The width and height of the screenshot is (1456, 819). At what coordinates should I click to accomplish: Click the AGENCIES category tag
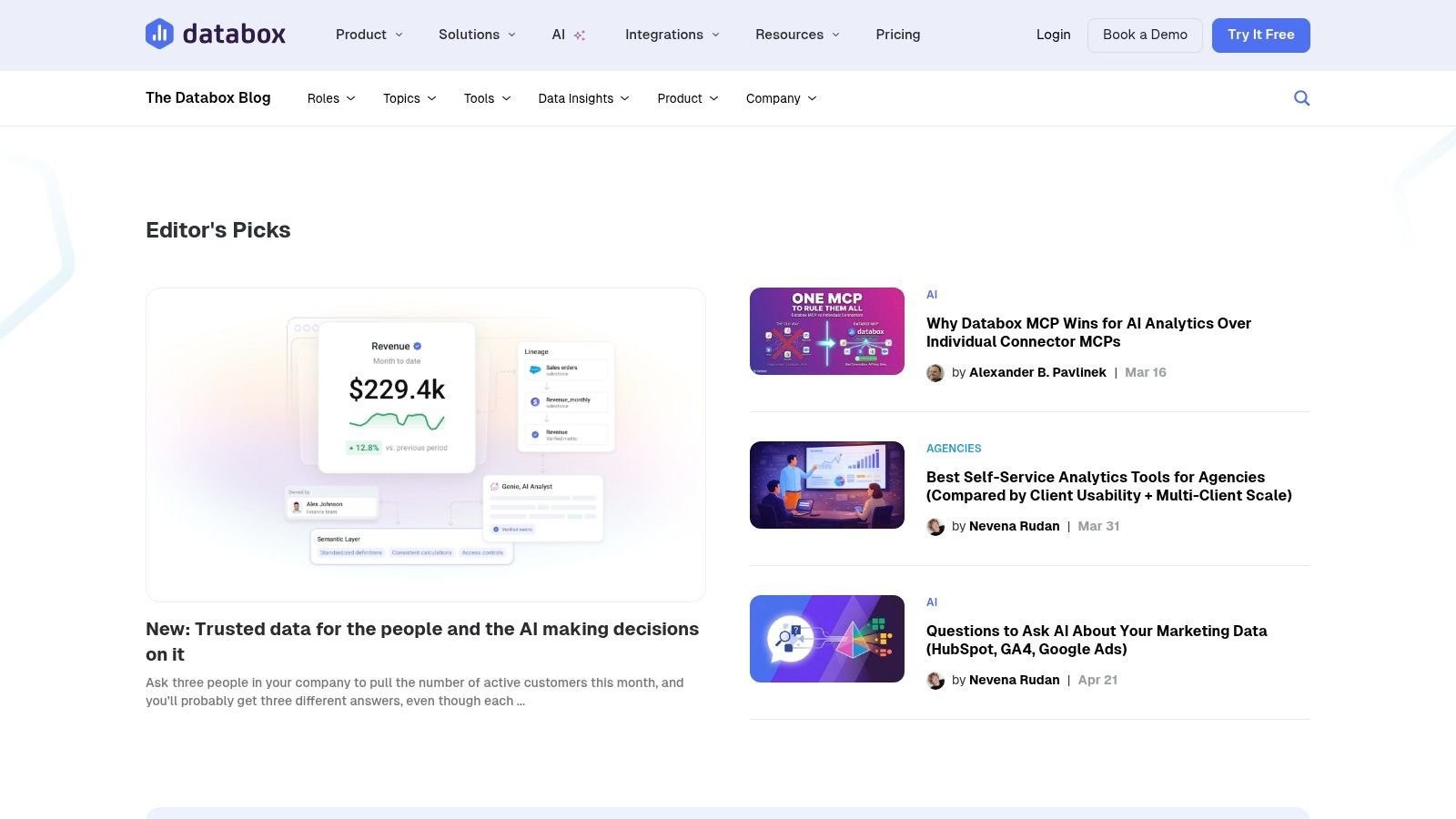click(954, 449)
